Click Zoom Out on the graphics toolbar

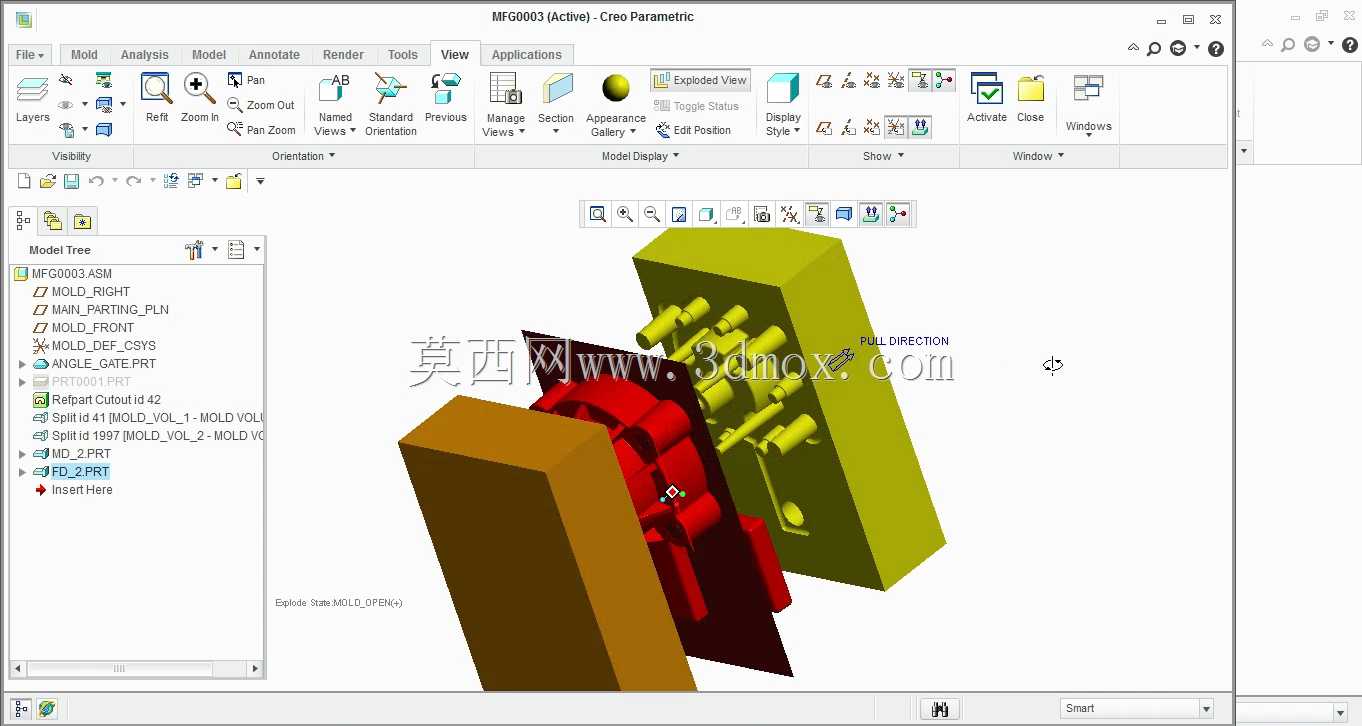tap(652, 214)
